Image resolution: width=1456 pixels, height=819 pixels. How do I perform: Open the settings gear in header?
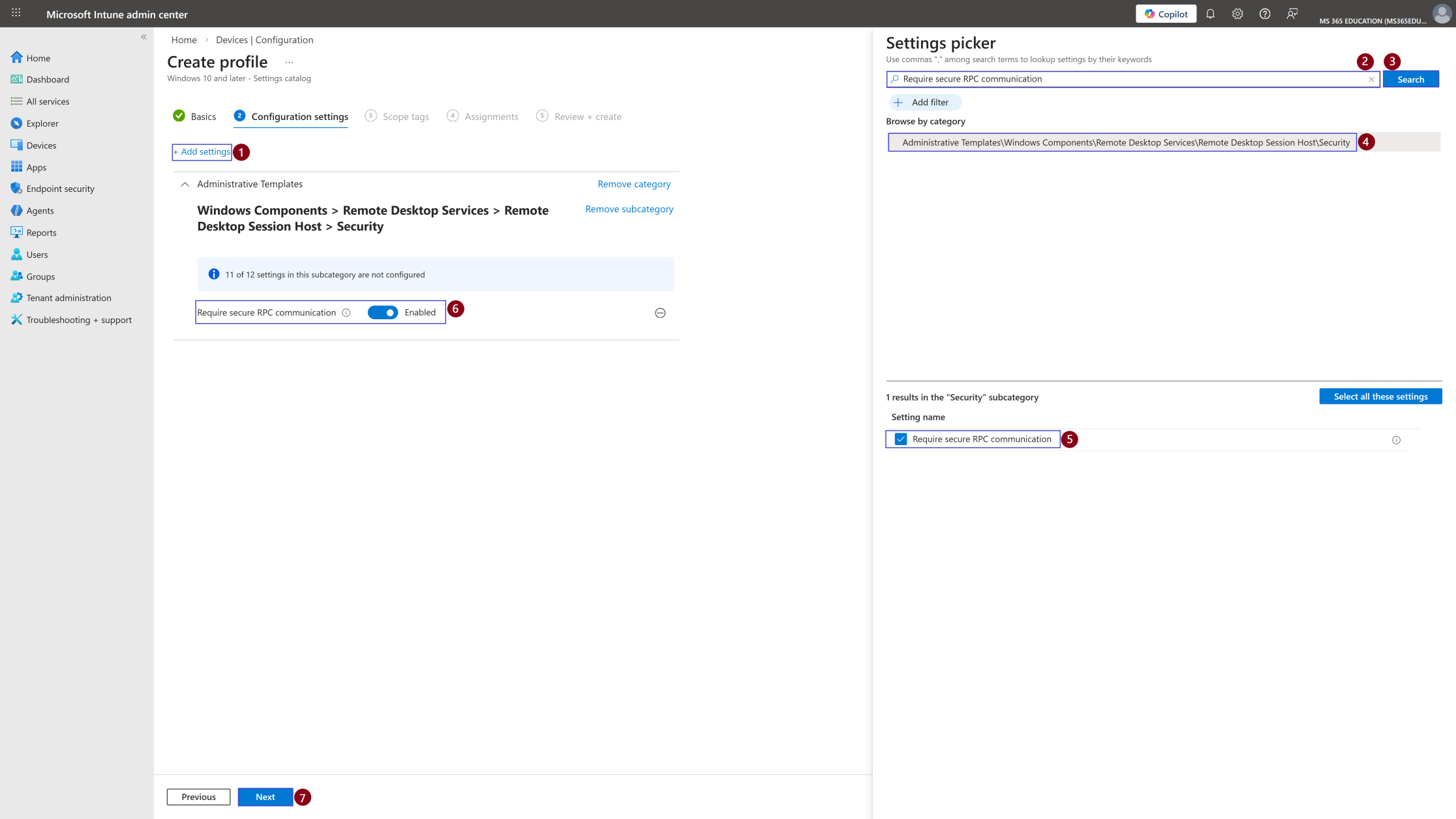pyautogui.click(x=1237, y=14)
